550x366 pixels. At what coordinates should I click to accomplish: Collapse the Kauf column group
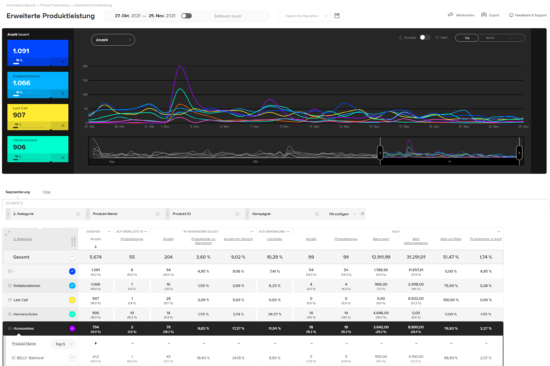point(499,232)
